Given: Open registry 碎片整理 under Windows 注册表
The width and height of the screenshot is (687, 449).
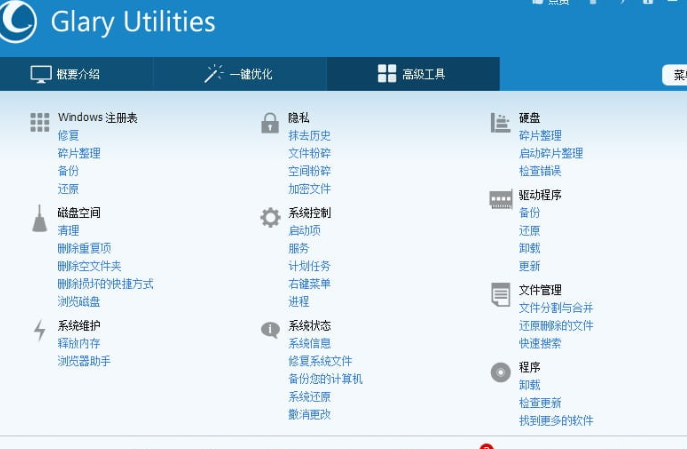Looking at the screenshot, I should coord(79,153).
